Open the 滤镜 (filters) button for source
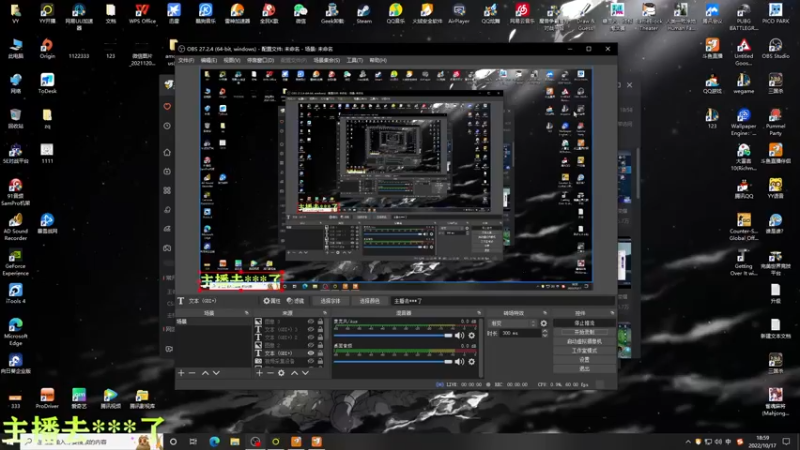 click(295, 301)
